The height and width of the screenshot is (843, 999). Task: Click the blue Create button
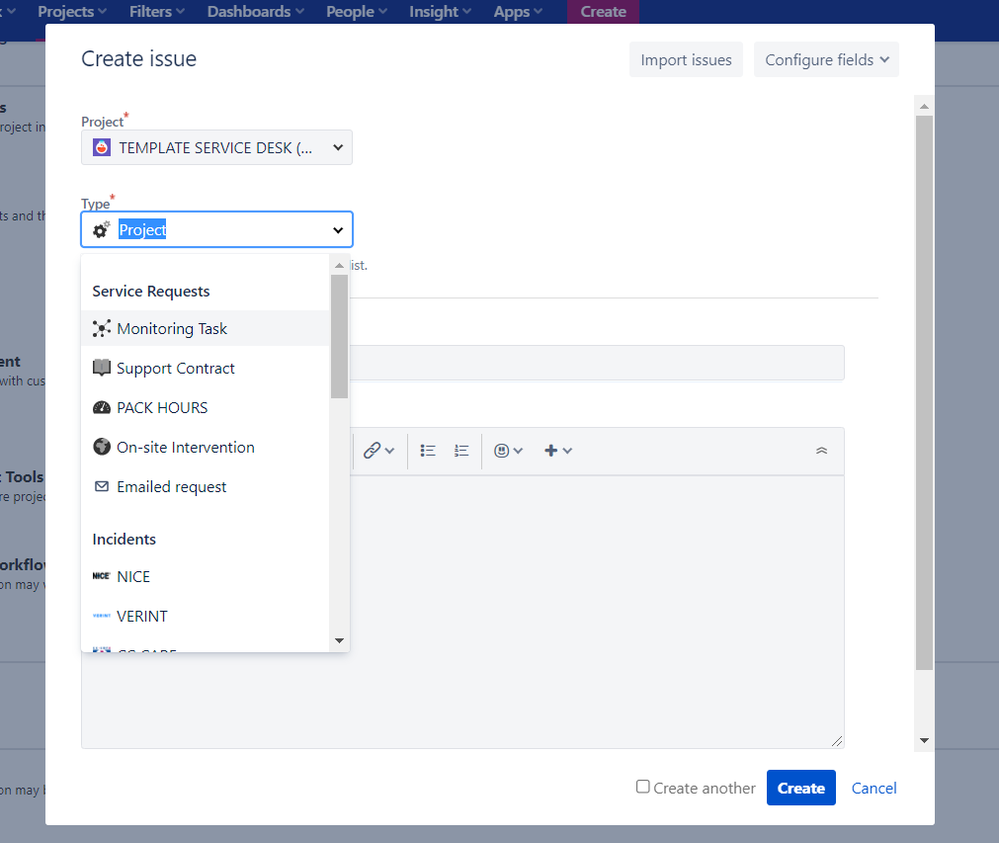click(x=801, y=788)
